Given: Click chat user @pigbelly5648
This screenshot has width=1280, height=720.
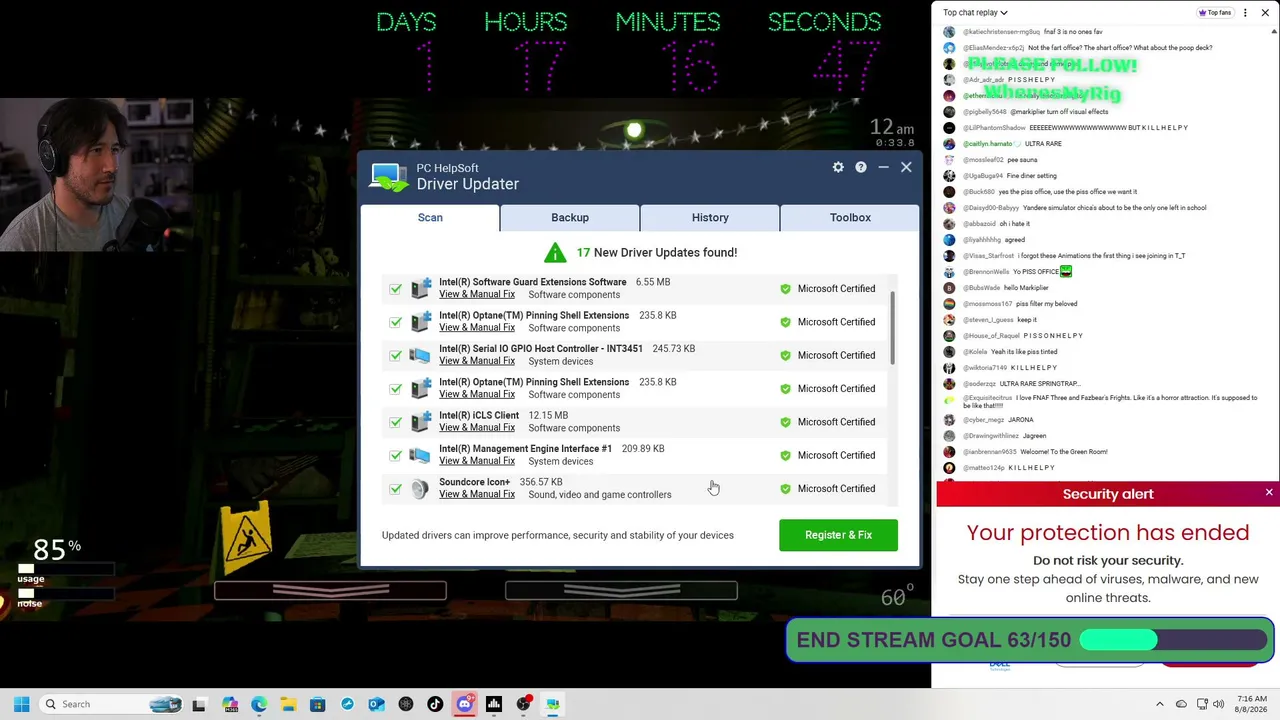Looking at the screenshot, I should pos(985,112).
